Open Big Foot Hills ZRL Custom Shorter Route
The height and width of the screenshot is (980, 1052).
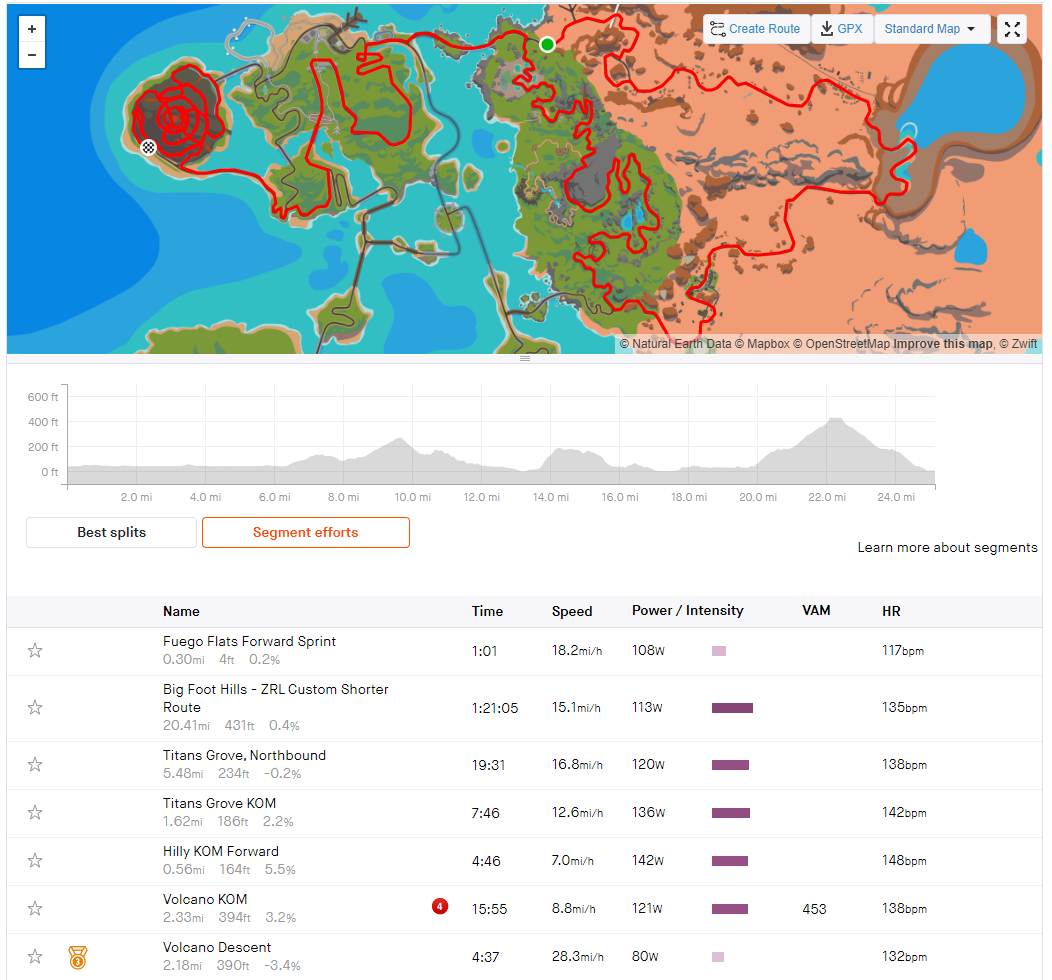click(275, 698)
